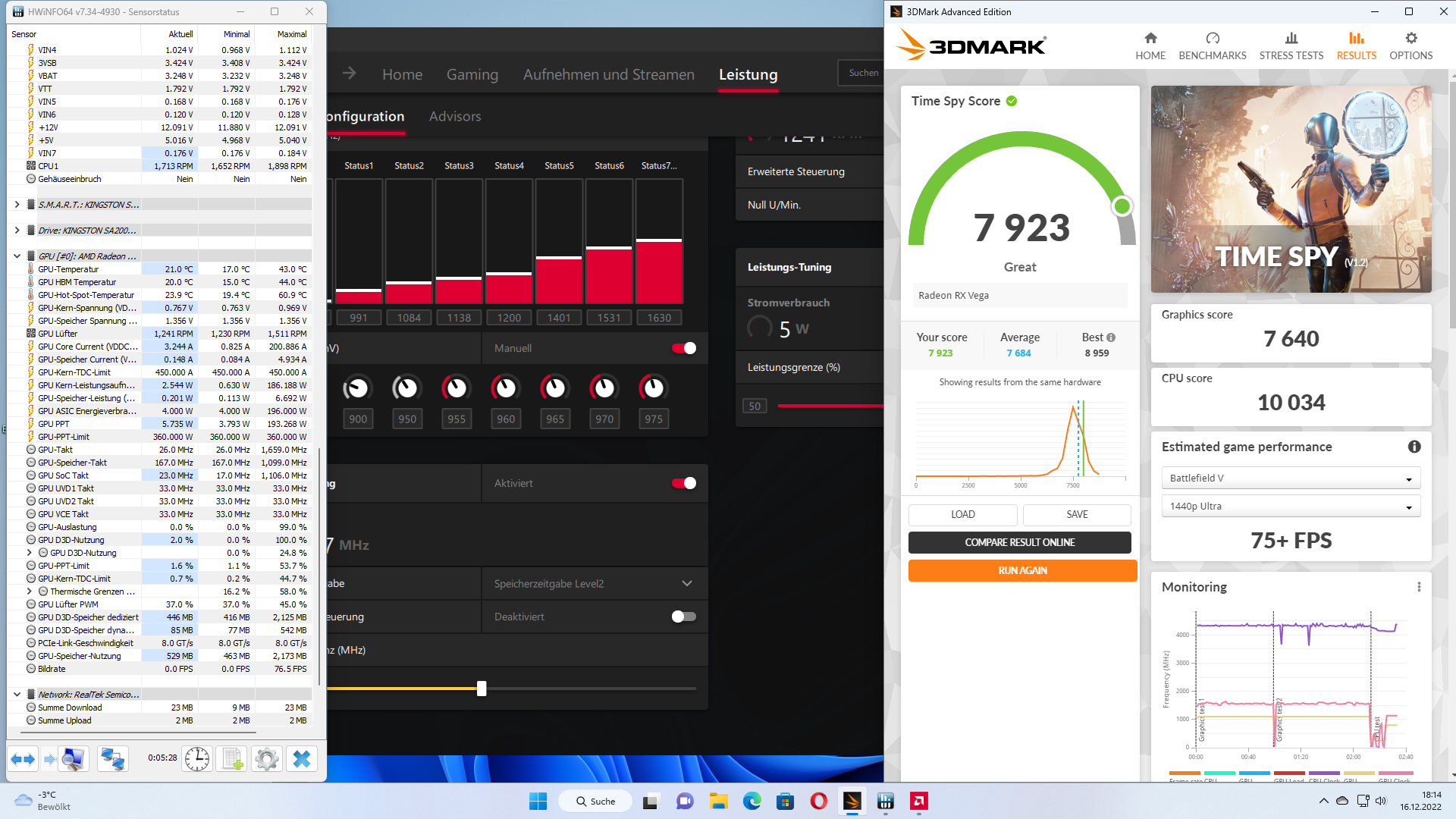Click the voltage dial above 900
The height and width of the screenshot is (819, 1456).
(x=357, y=388)
